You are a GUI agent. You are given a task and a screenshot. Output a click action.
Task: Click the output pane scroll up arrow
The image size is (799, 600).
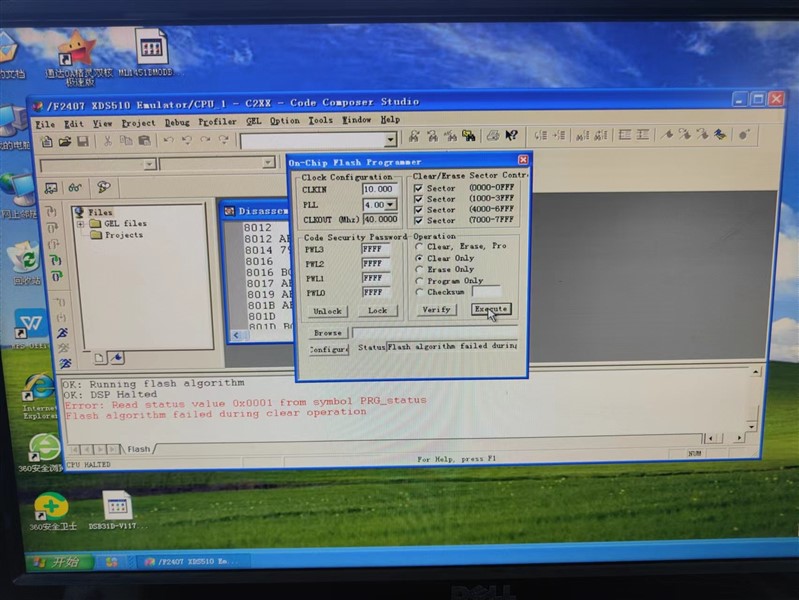755,372
